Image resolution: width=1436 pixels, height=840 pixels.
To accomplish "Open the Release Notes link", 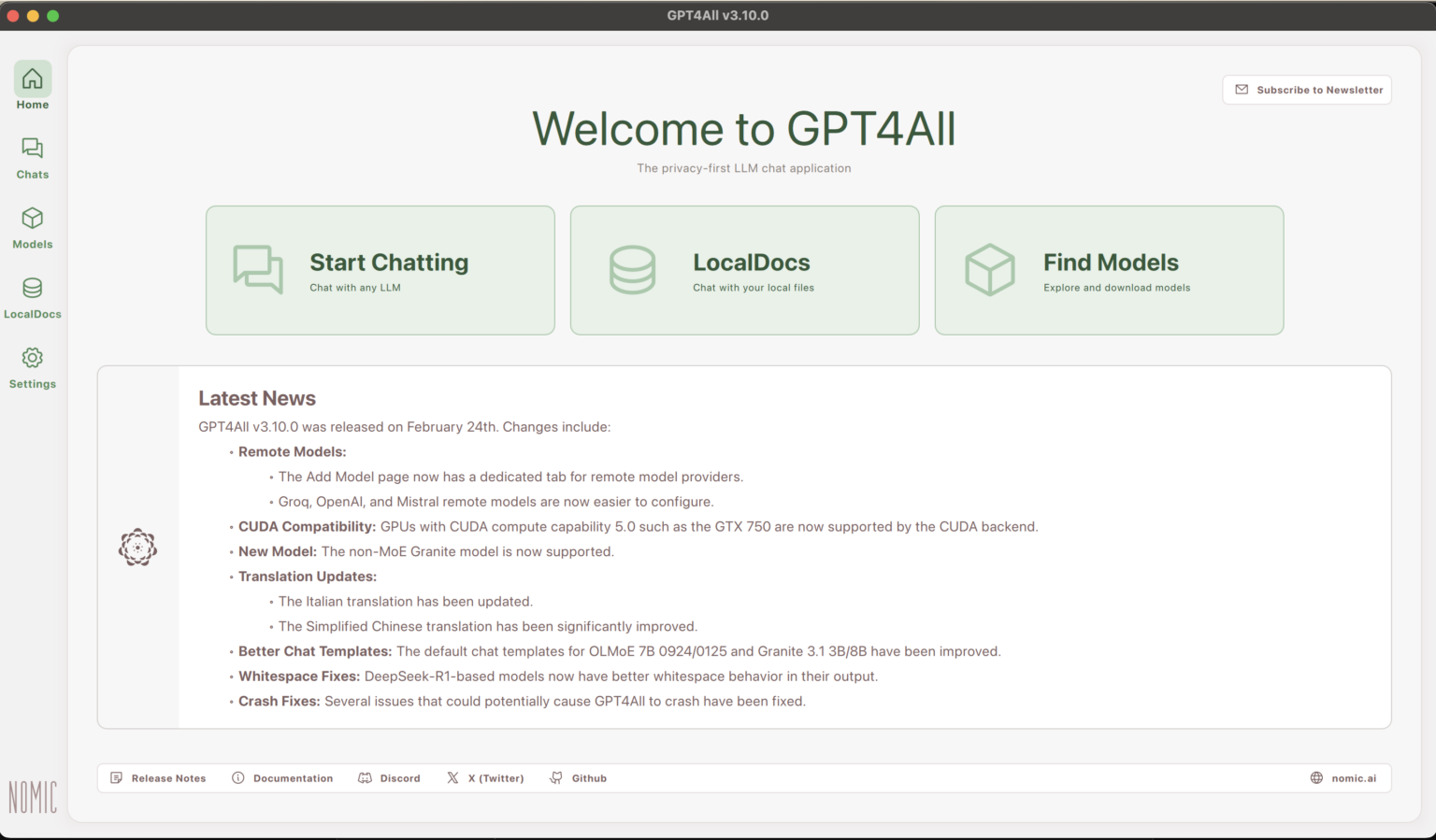I will click(158, 777).
